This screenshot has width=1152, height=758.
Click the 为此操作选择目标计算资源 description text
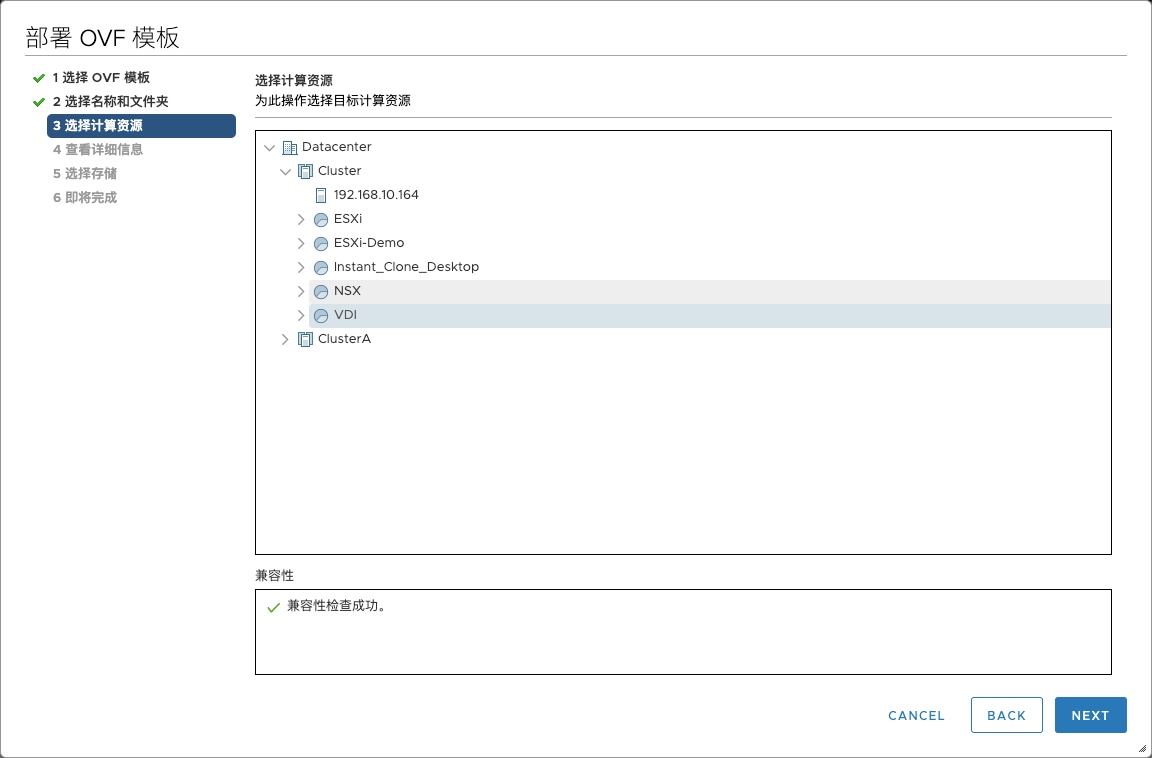(333, 101)
